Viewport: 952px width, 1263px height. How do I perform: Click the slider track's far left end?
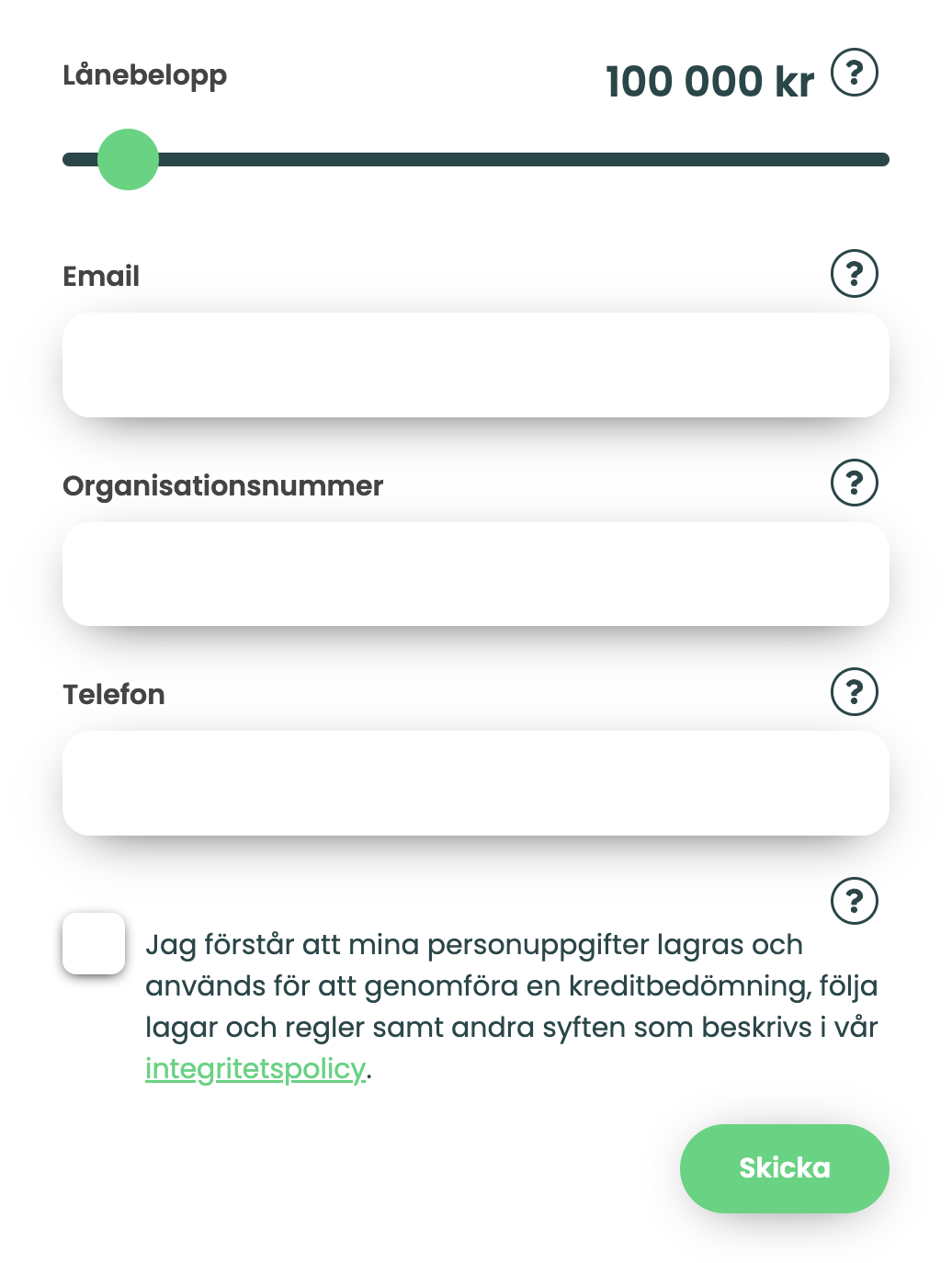coord(68,160)
